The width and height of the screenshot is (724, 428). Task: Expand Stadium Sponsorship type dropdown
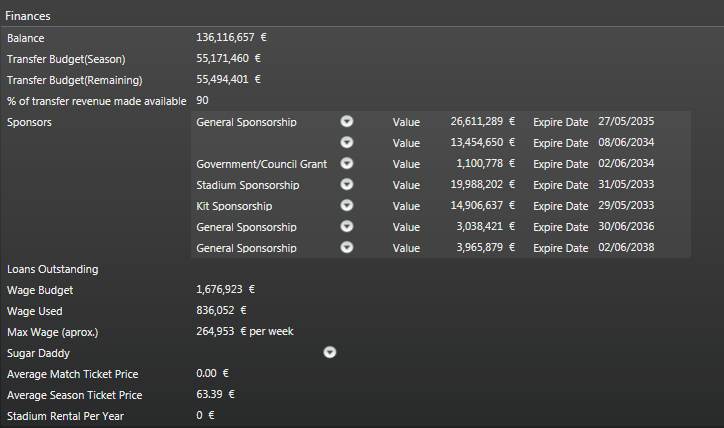click(347, 184)
